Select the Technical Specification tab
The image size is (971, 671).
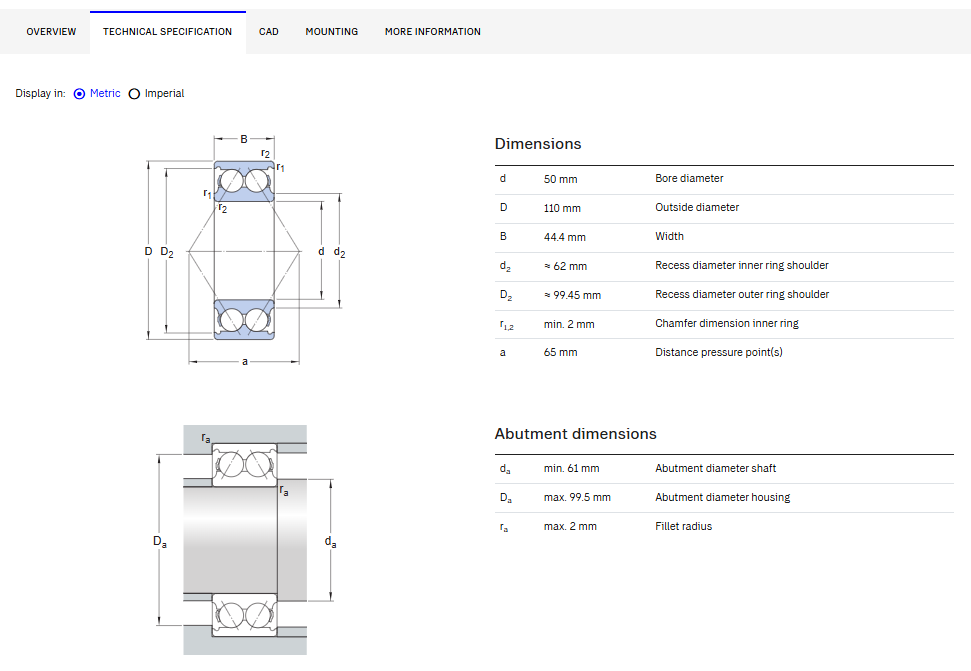point(167,32)
